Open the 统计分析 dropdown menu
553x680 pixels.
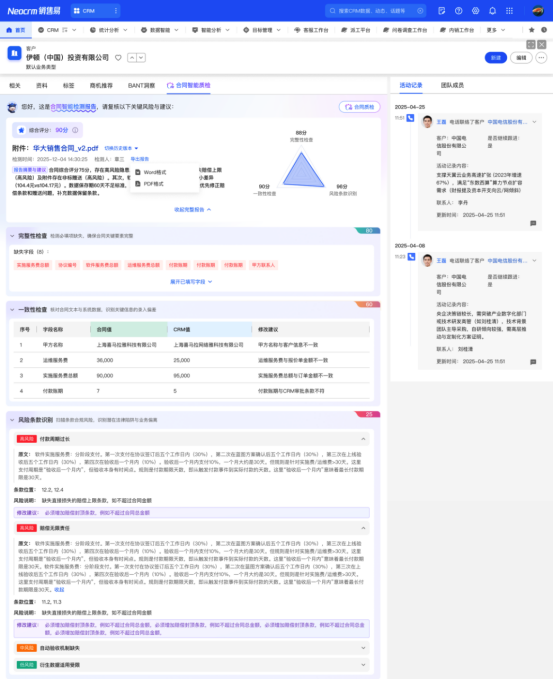pos(108,30)
